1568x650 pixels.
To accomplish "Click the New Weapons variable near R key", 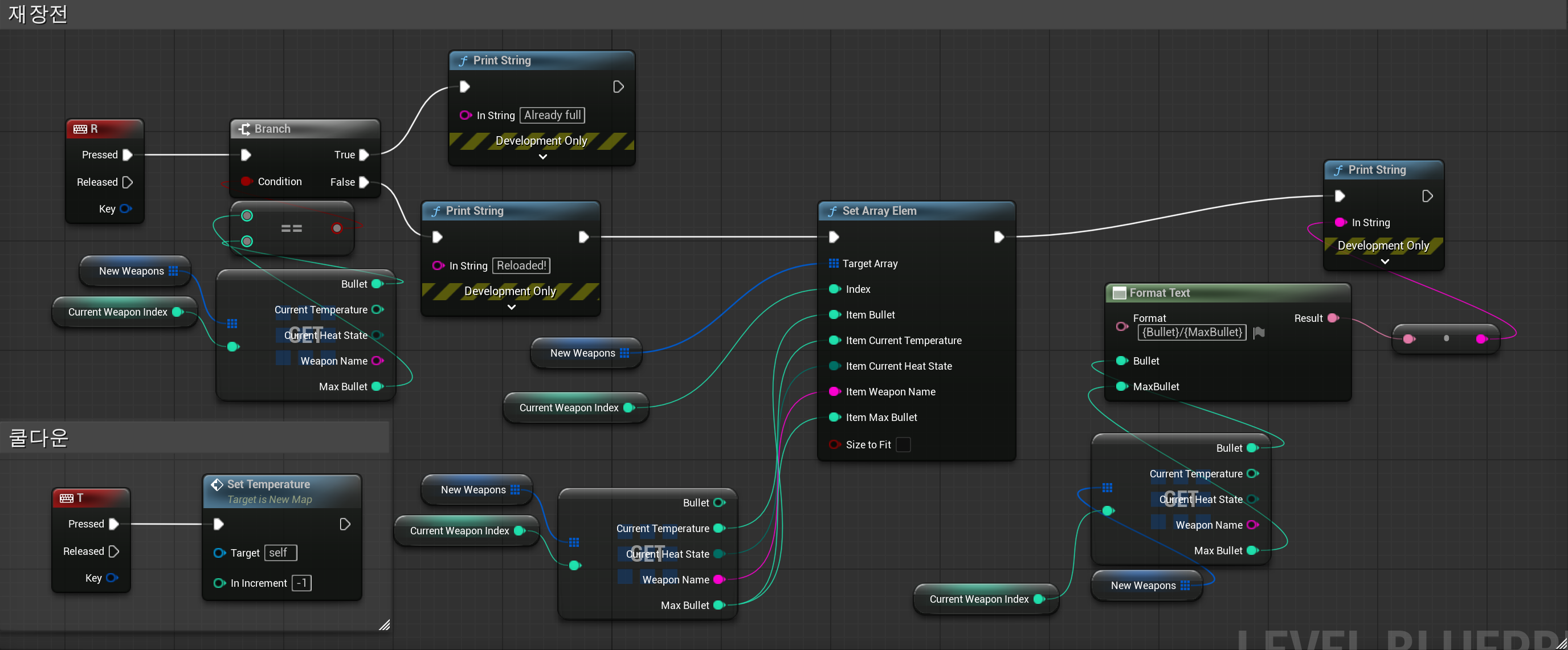I will click(132, 271).
